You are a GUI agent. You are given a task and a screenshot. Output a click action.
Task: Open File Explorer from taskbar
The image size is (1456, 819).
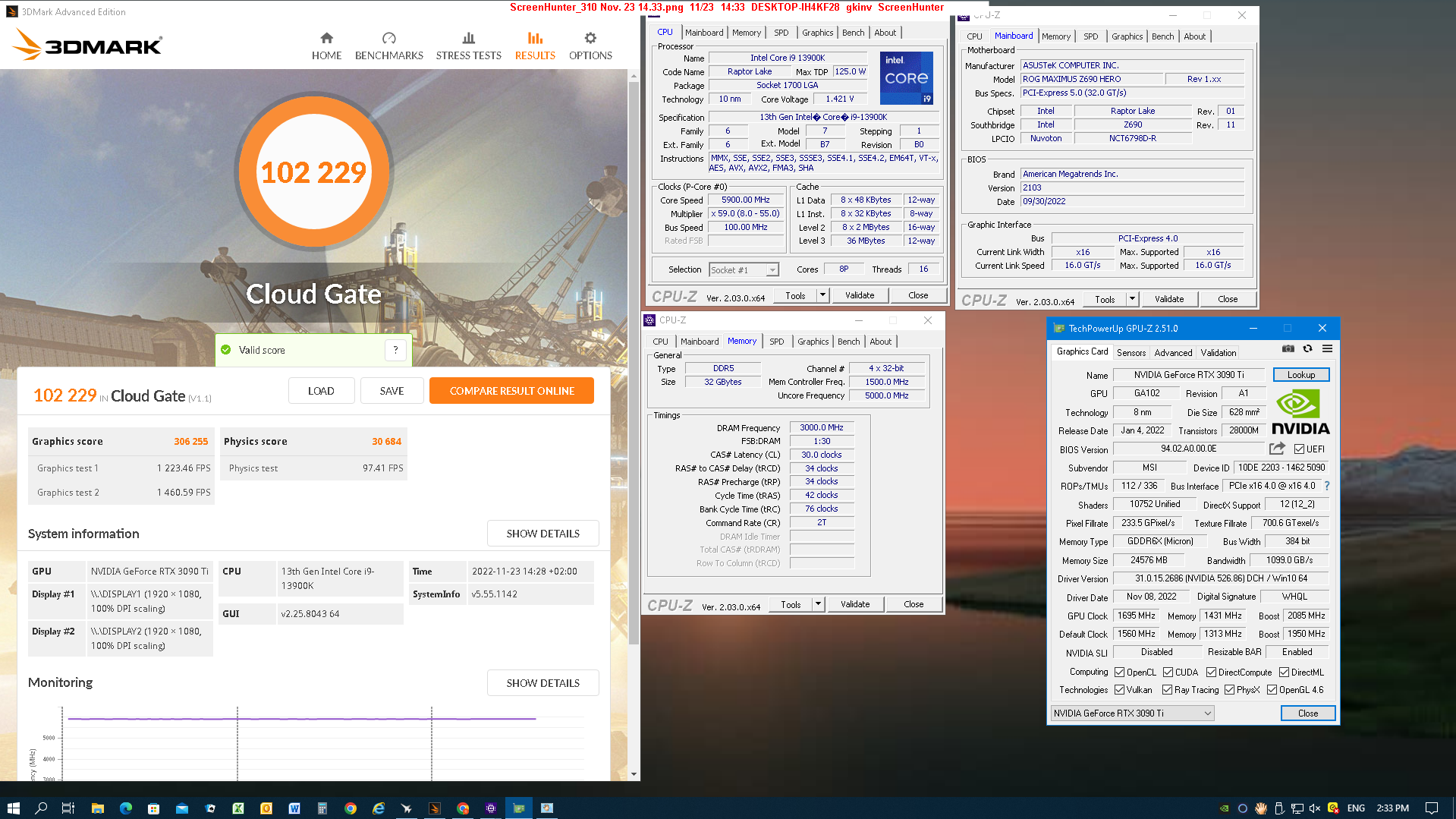click(x=97, y=808)
